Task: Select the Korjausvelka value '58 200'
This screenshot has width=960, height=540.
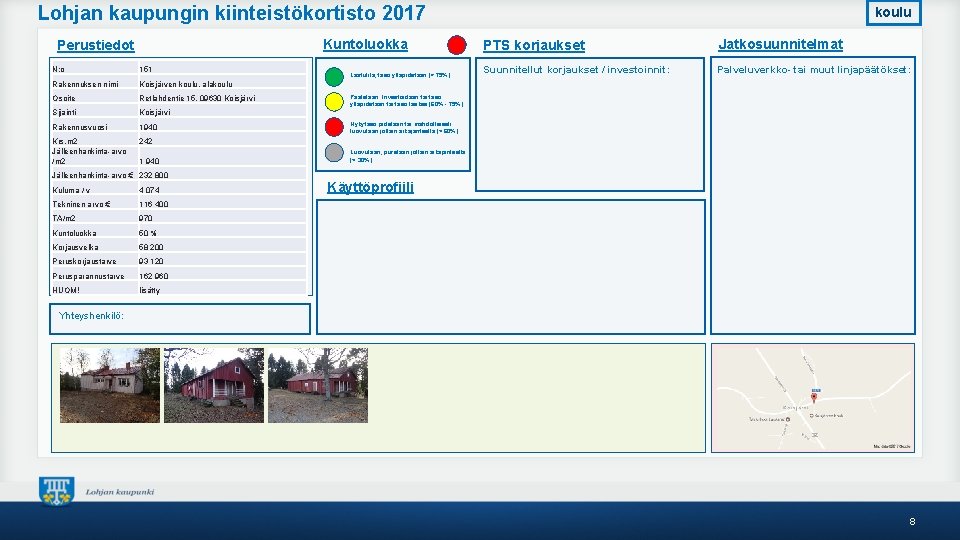Action: tap(151, 247)
